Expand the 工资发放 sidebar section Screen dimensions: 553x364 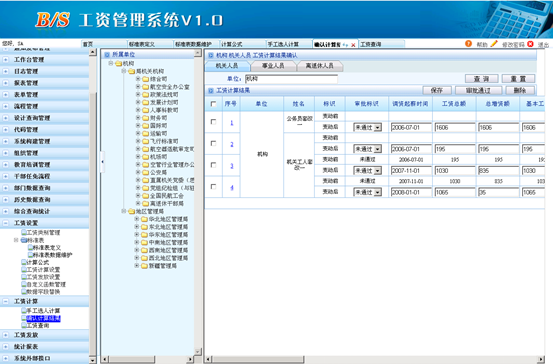pos(6,335)
